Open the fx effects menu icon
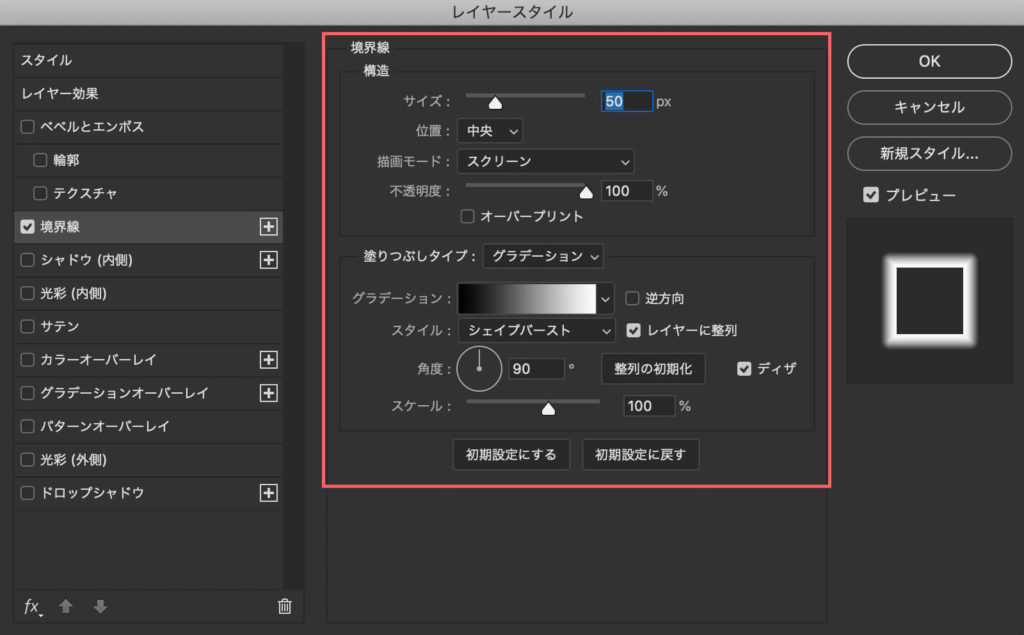The image size is (1024, 635). click(x=33, y=607)
